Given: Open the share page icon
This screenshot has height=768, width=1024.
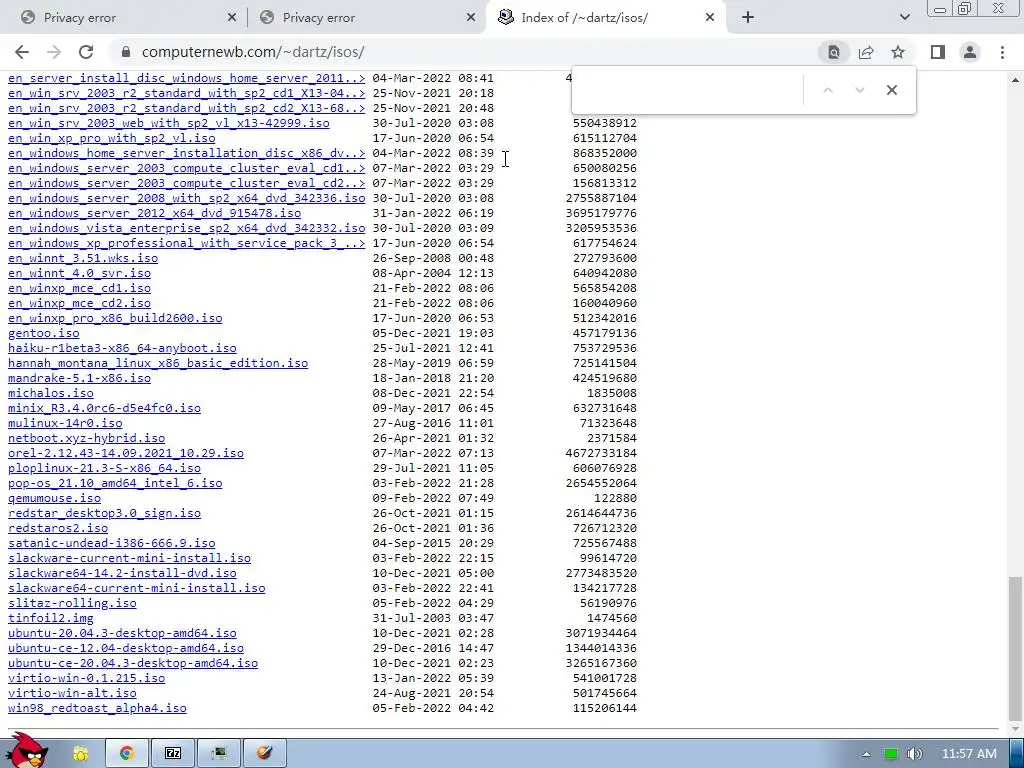Looking at the screenshot, I should pos(866,52).
